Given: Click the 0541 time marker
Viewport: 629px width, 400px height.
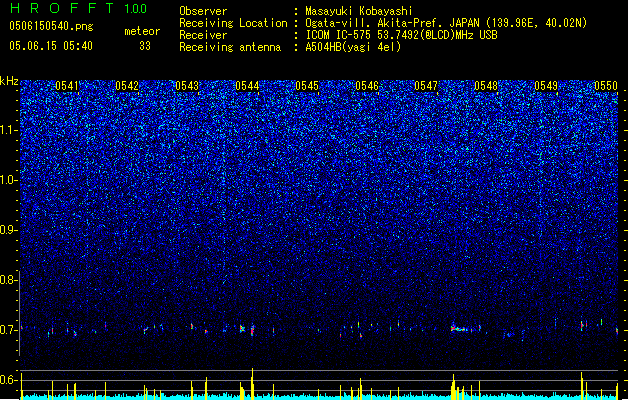Looking at the screenshot, I should pos(67,86).
